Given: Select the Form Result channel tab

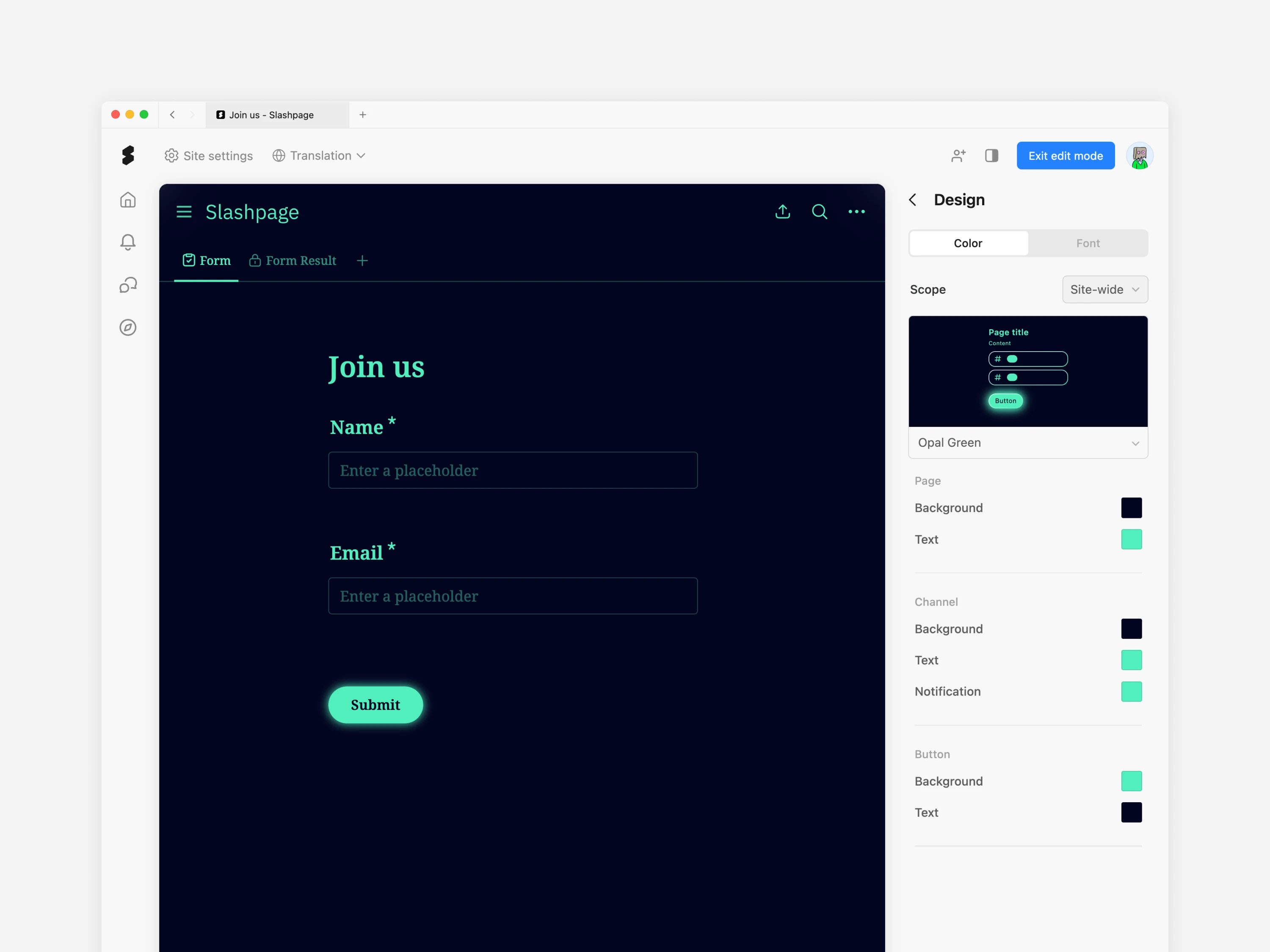Looking at the screenshot, I should (293, 261).
